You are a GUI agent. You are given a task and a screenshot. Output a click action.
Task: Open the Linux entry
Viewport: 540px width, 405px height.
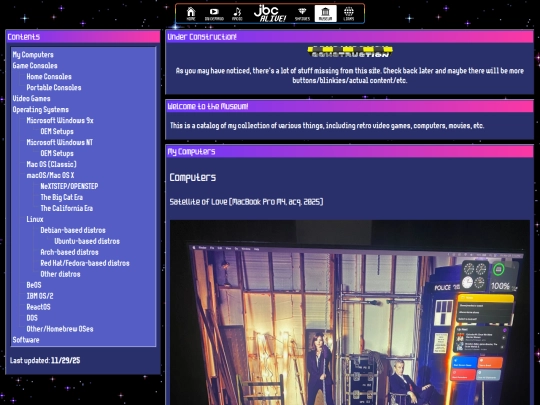coord(35,219)
